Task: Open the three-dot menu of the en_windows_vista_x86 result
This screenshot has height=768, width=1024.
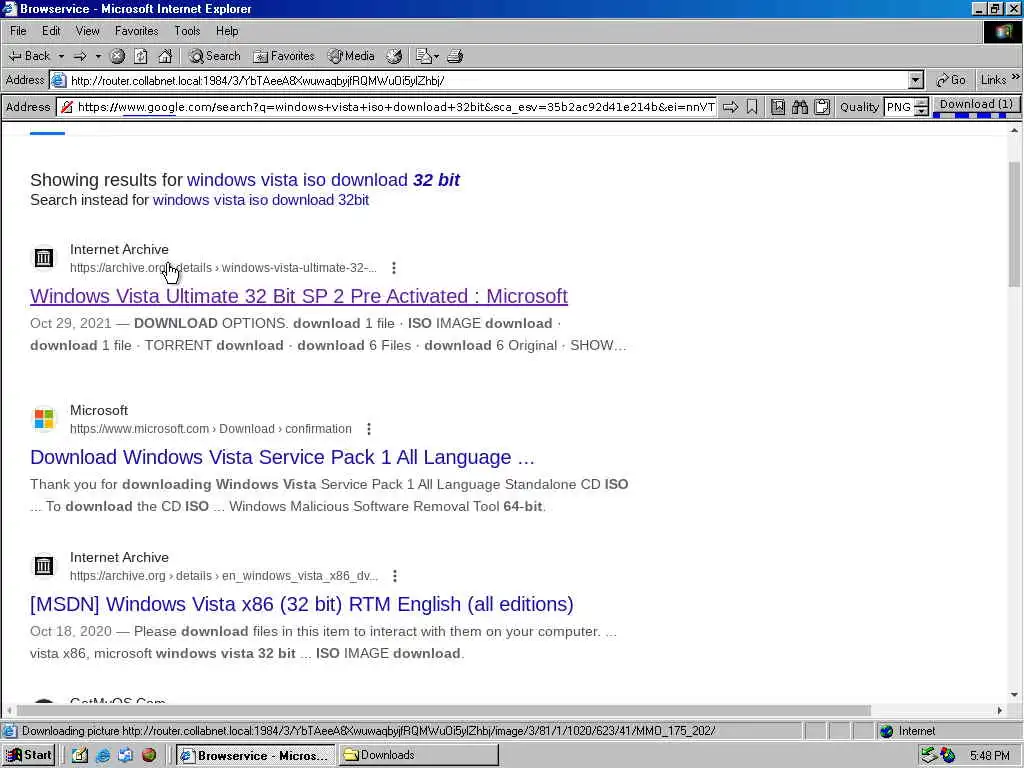Action: tap(394, 576)
